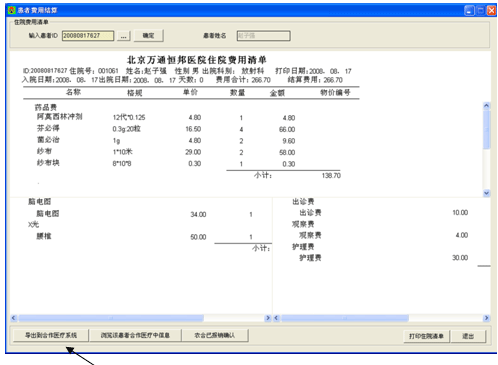Click left arrow of right pane scrollbar
The height and width of the screenshot is (365, 498).
[x=276, y=318]
